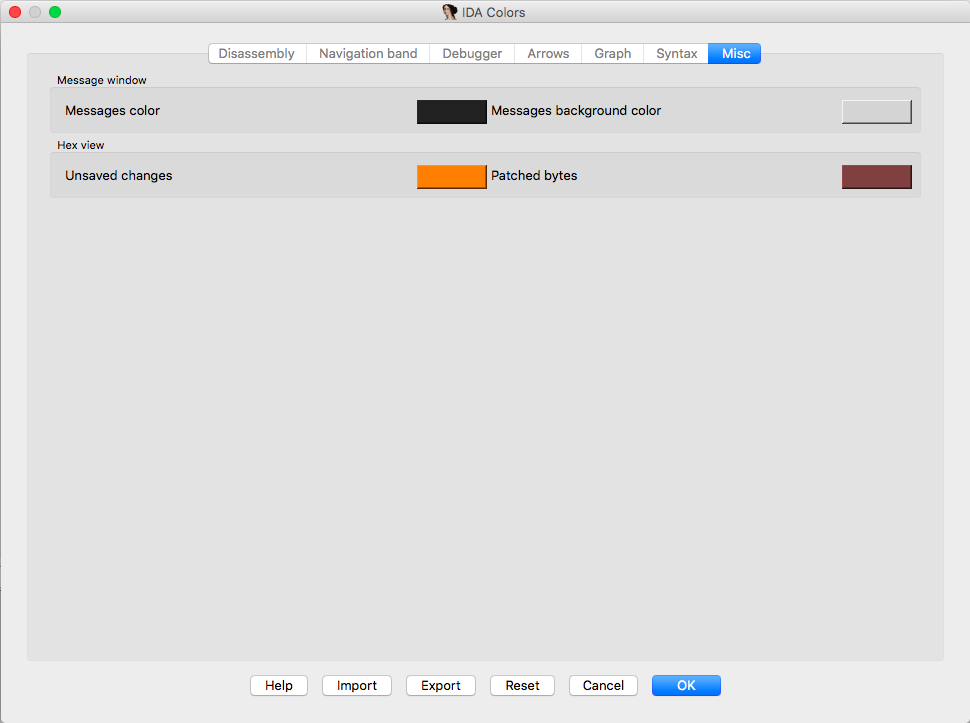Image resolution: width=970 pixels, height=723 pixels.
Task: Click the 'Messages background color' label
Action: pyautogui.click(x=576, y=111)
